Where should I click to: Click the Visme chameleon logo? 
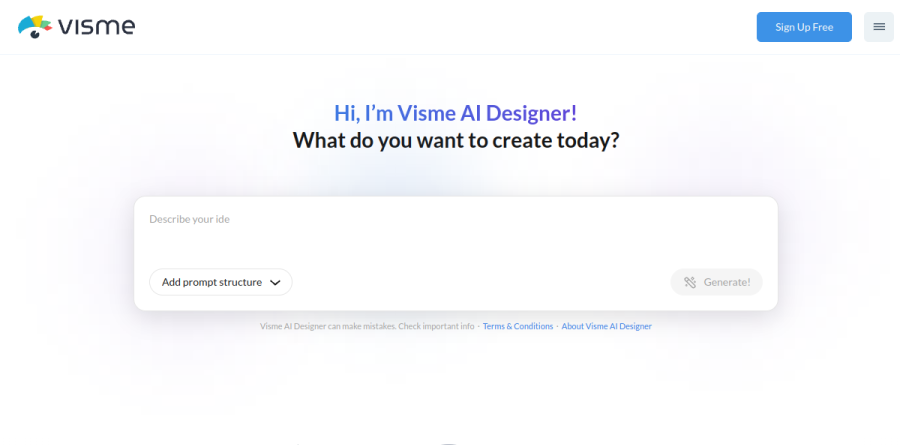coord(76,27)
